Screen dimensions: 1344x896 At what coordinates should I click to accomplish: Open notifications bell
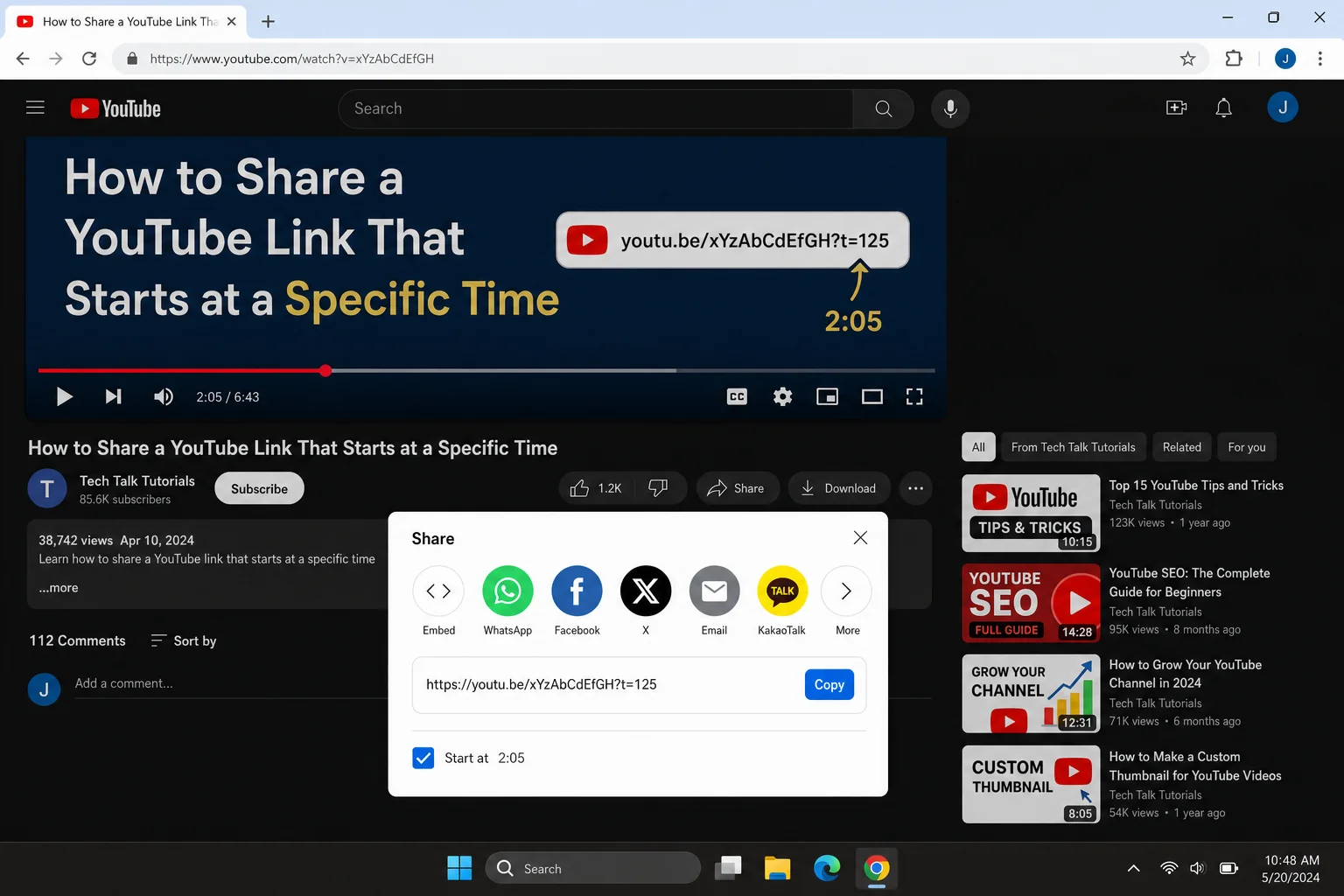(1223, 108)
